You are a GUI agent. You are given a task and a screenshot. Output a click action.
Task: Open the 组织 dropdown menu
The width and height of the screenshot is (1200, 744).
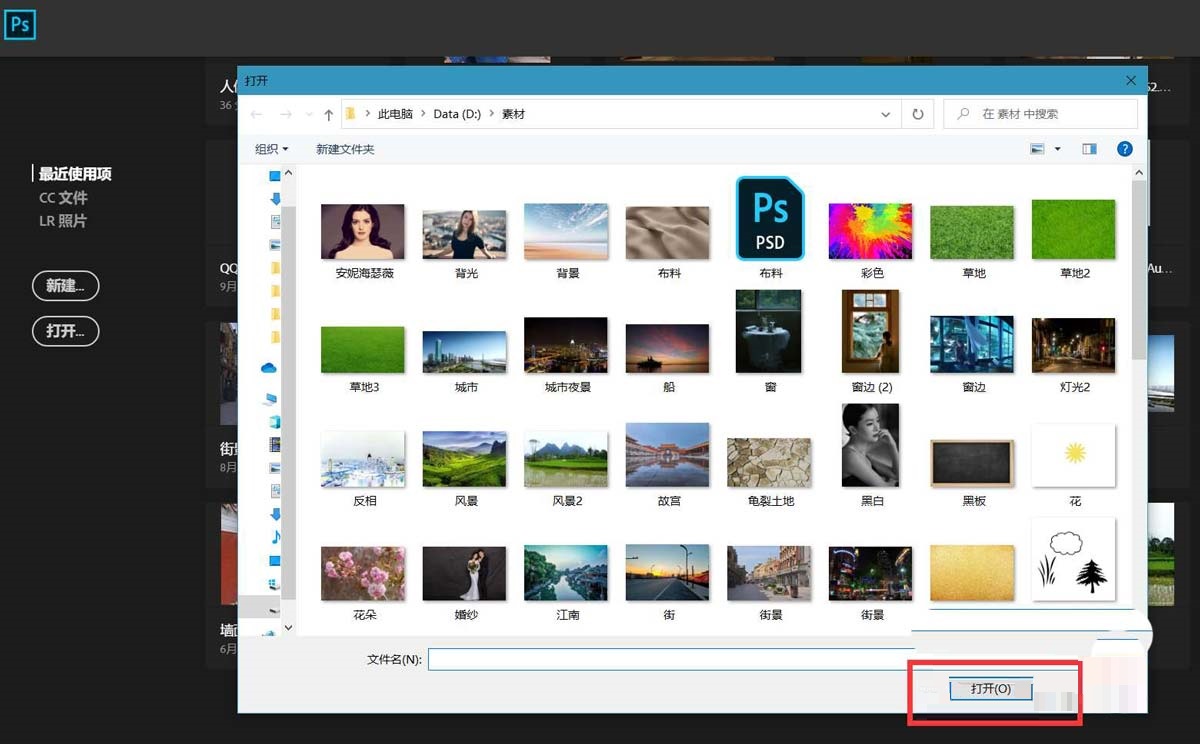(x=271, y=149)
